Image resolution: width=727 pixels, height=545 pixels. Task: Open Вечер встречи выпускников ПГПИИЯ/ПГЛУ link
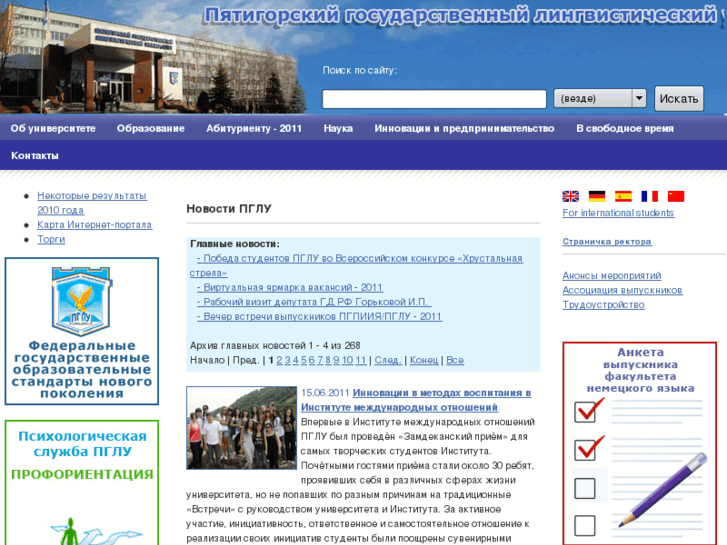point(319,316)
